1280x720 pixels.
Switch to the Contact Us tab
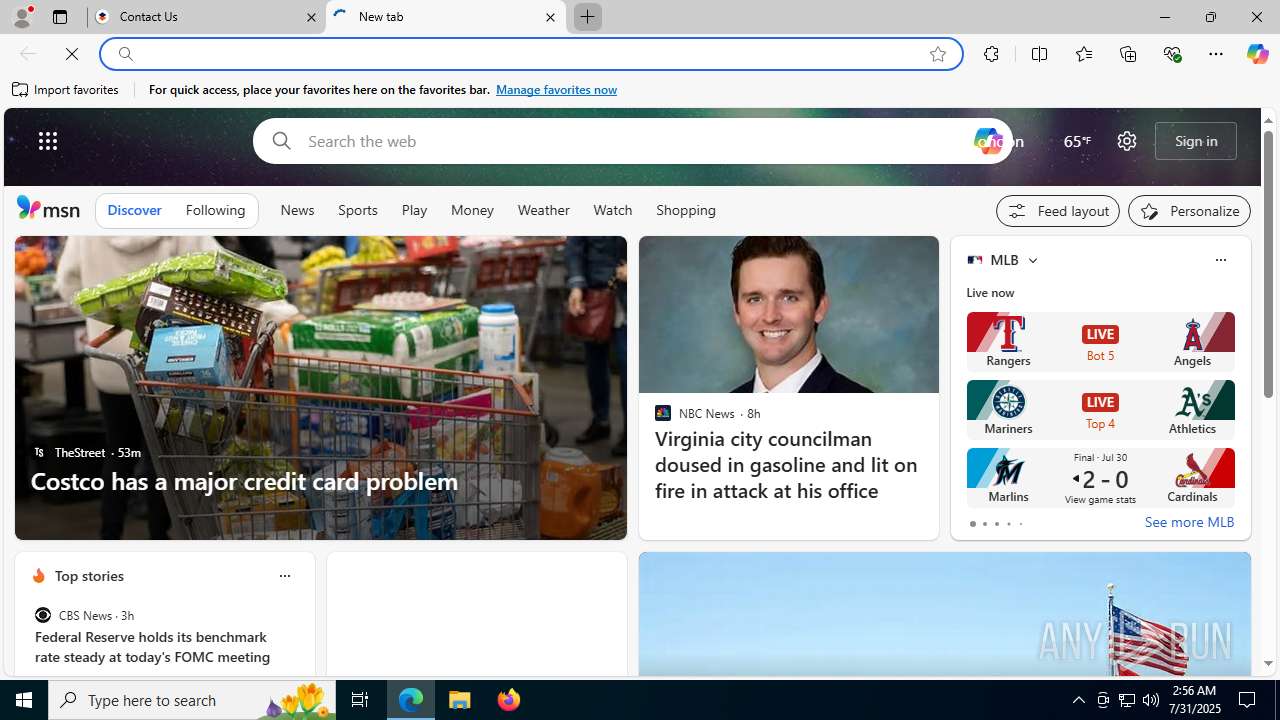click(x=205, y=17)
